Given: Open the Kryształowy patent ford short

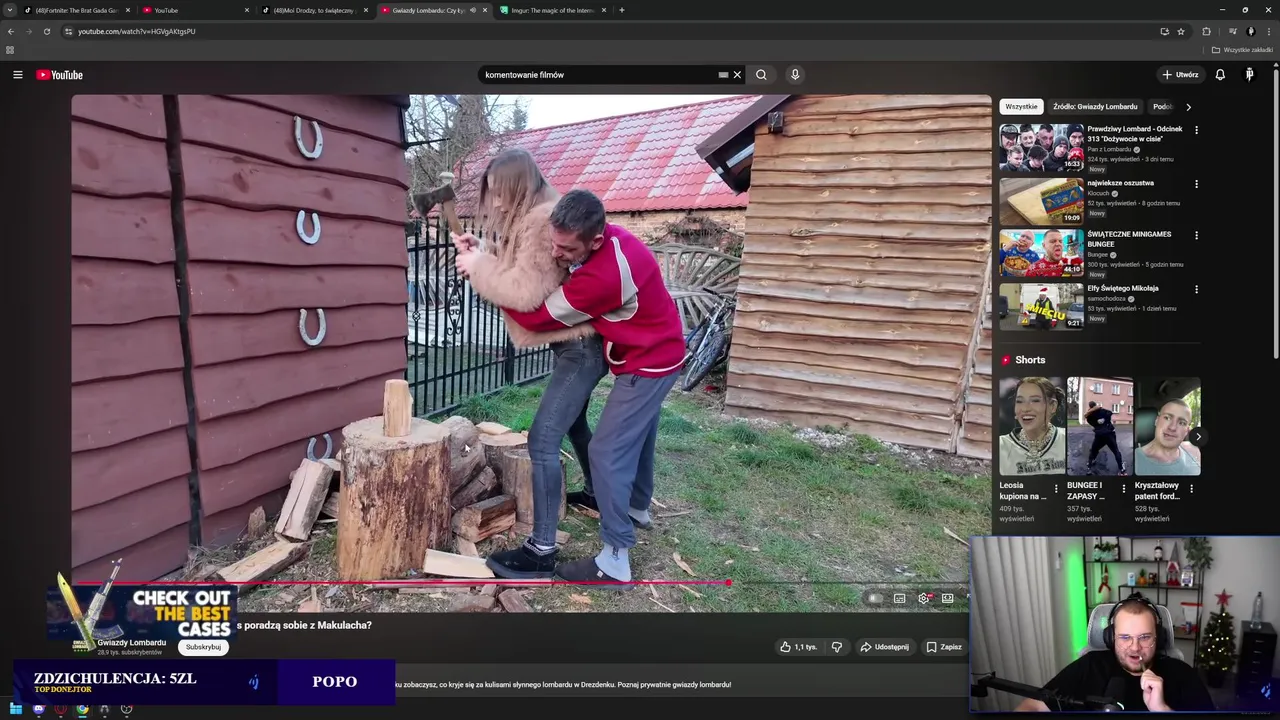Looking at the screenshot, I should [1167, 426].
